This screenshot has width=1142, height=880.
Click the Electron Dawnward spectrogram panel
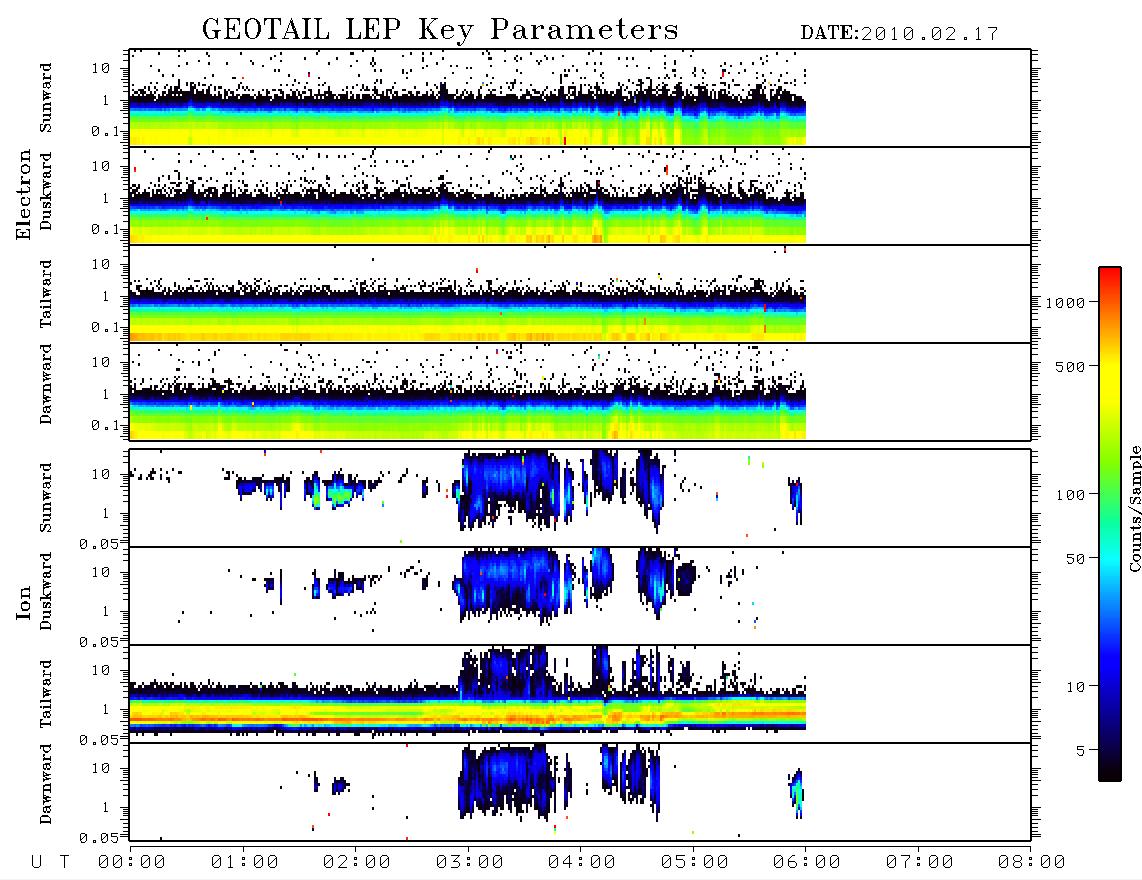580,391
